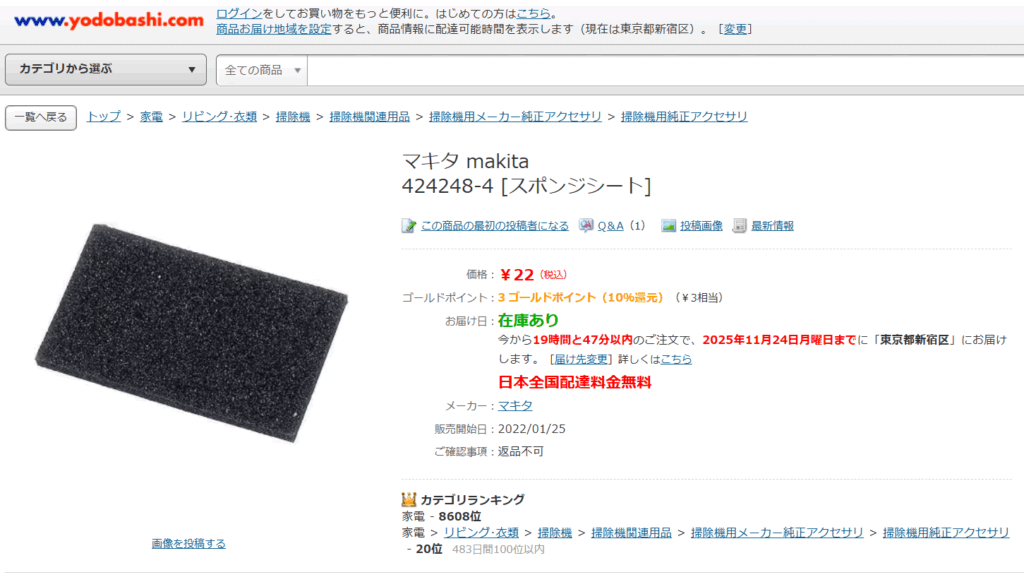
Task: Click the black sponge sheet product image
Action: point(191,332)
